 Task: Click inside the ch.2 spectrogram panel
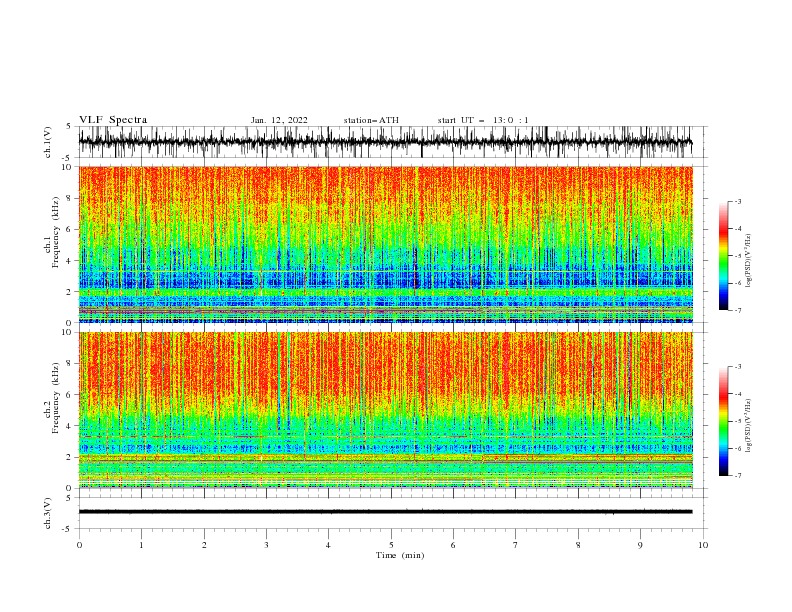click(385, 410)
